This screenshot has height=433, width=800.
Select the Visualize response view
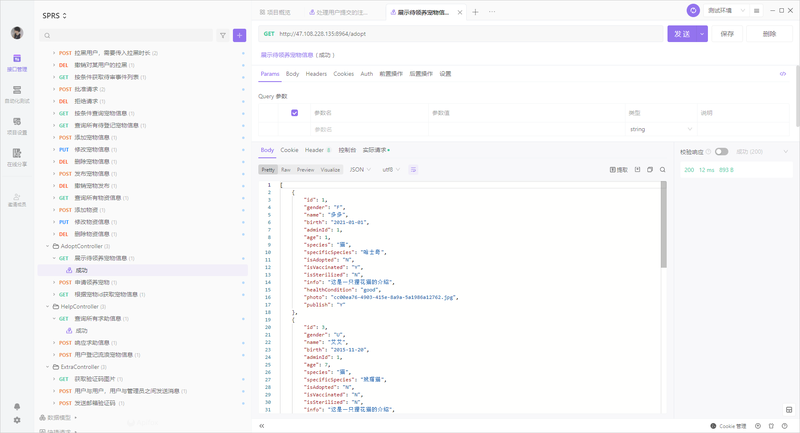(x=330, y=170)
